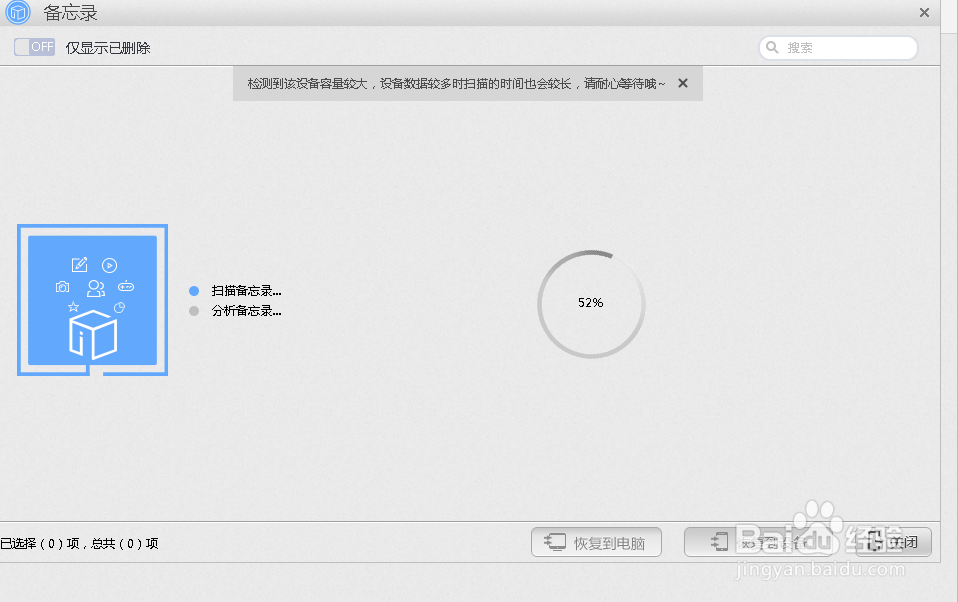Click the blue notes box illustration
Viewport: 958px width, 602px height.
click(92, 300)
